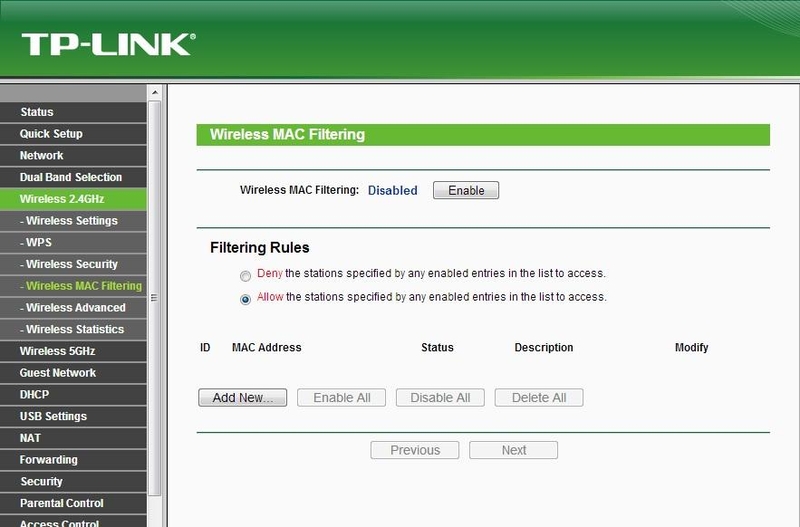Viewport: 800px width, 527px height.
Task: Open Wireless 5GHz menu
Action: click(x=73, y=351)
